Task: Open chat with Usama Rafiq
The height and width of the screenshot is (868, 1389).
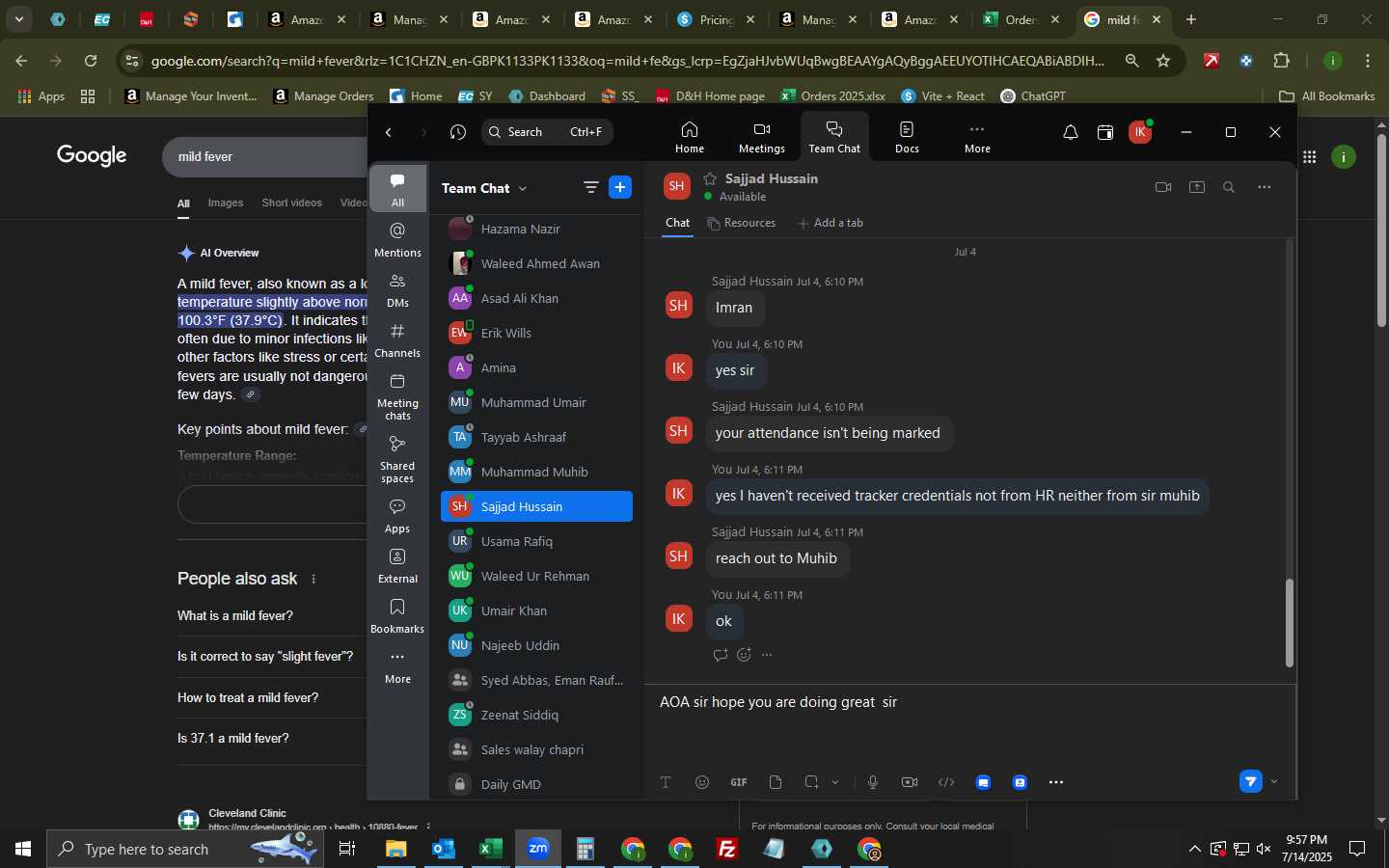Action: pyautogui.click(x=536, y=541)
